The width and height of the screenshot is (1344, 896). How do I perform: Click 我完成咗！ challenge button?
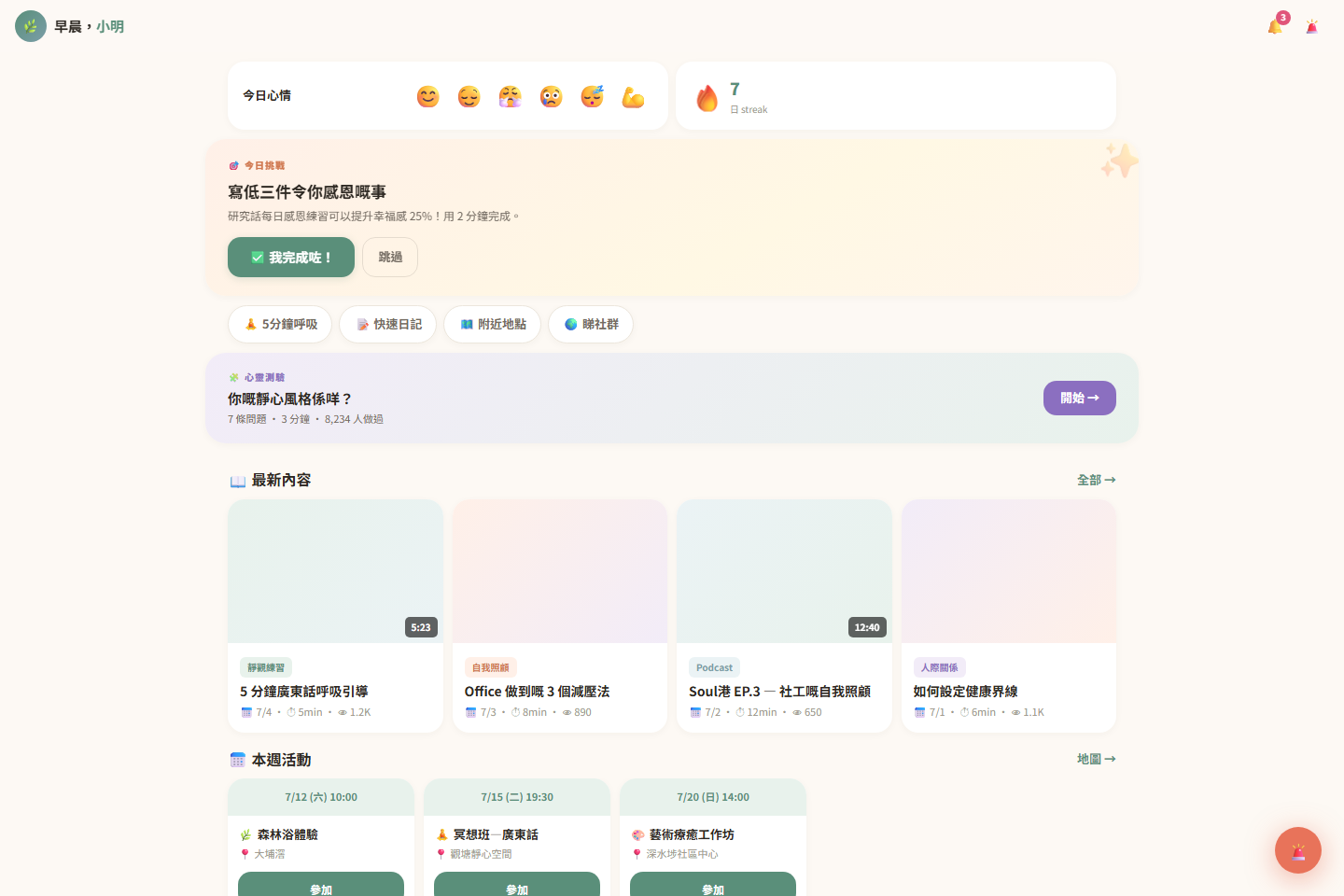[291, 257]
